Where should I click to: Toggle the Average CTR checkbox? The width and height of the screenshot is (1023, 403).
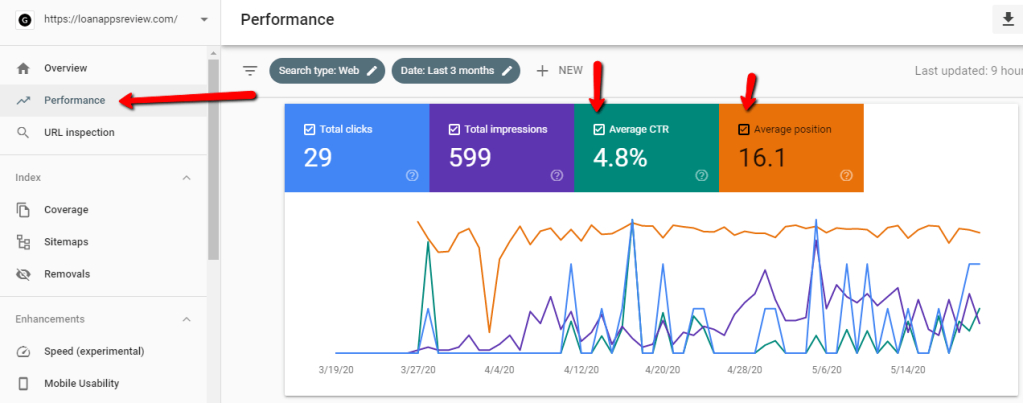599,129
